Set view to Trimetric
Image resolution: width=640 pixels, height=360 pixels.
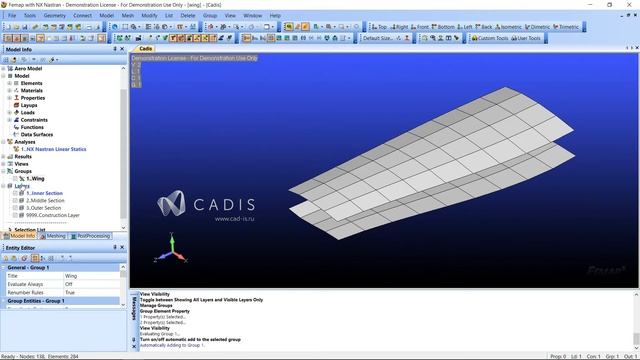click(x=566, y=27)
